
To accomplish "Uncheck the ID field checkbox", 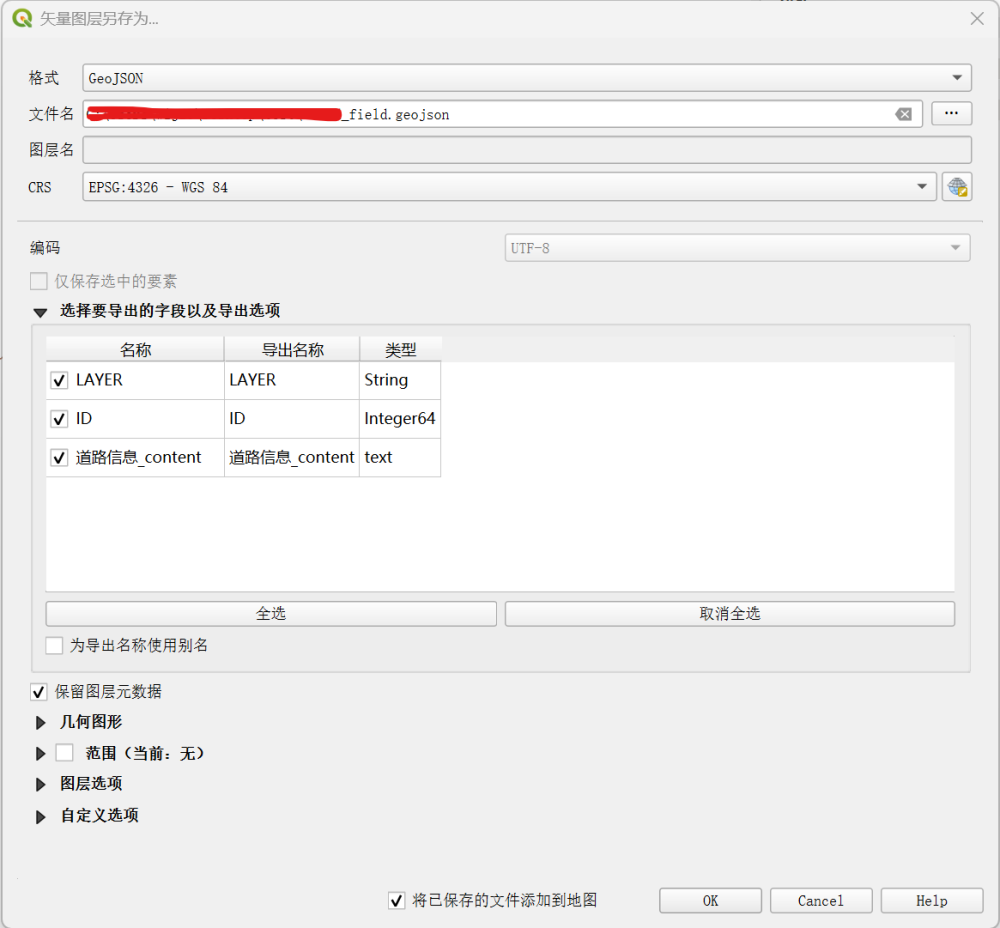I will point(59,419).
